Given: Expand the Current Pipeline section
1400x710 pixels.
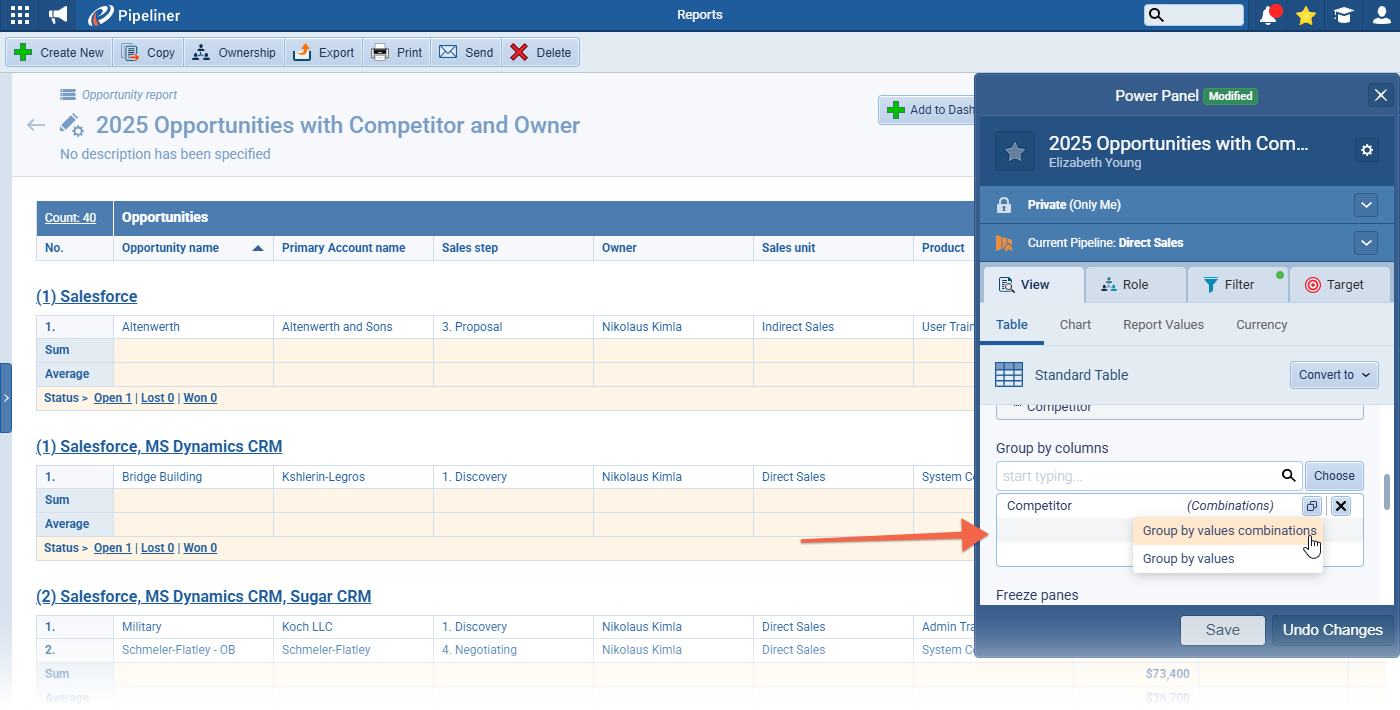Looking at the screenshot, I should click(1366, 243).
